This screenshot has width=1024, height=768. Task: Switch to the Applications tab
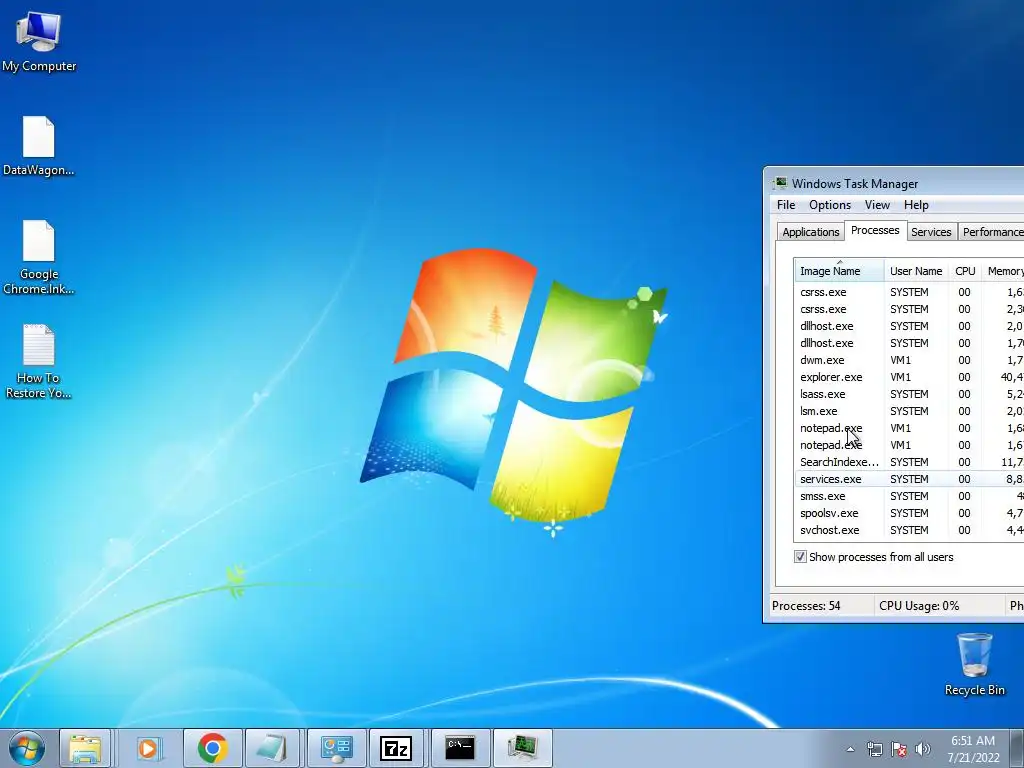(x=810, y=232)
